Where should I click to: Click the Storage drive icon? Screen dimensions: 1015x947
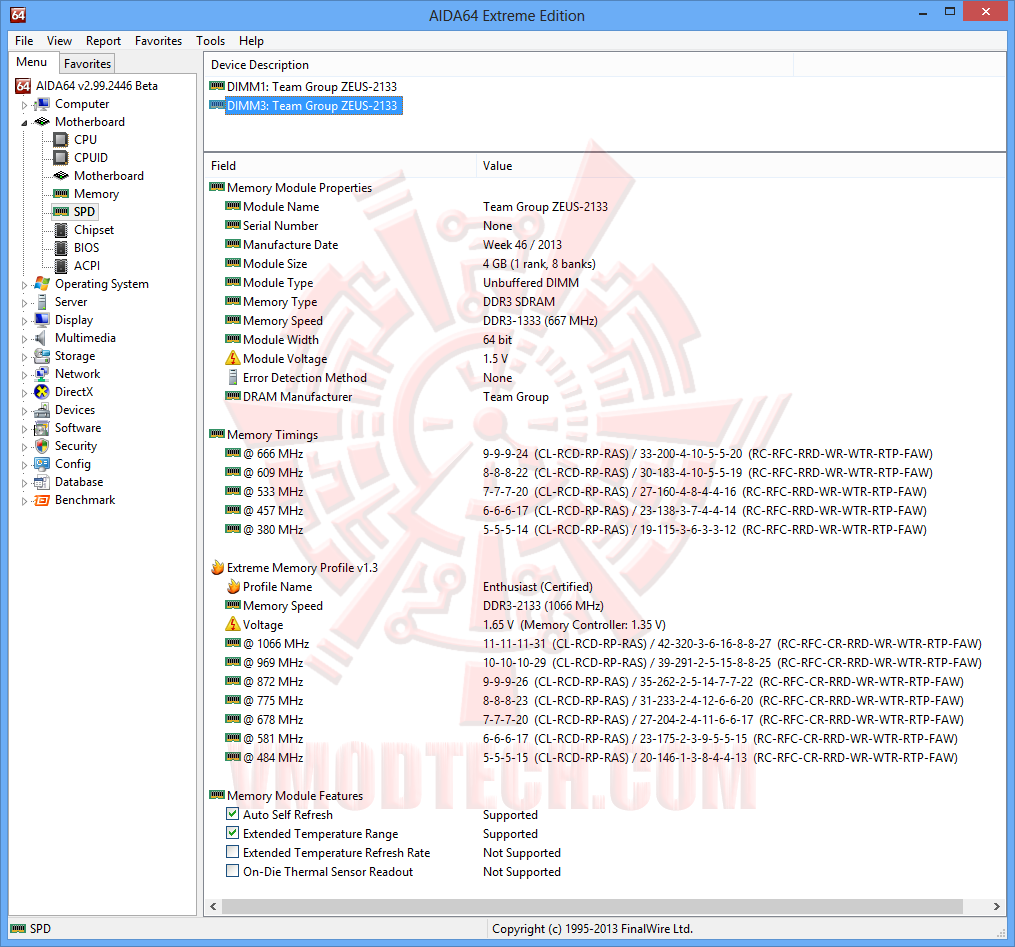click(42, 356)
